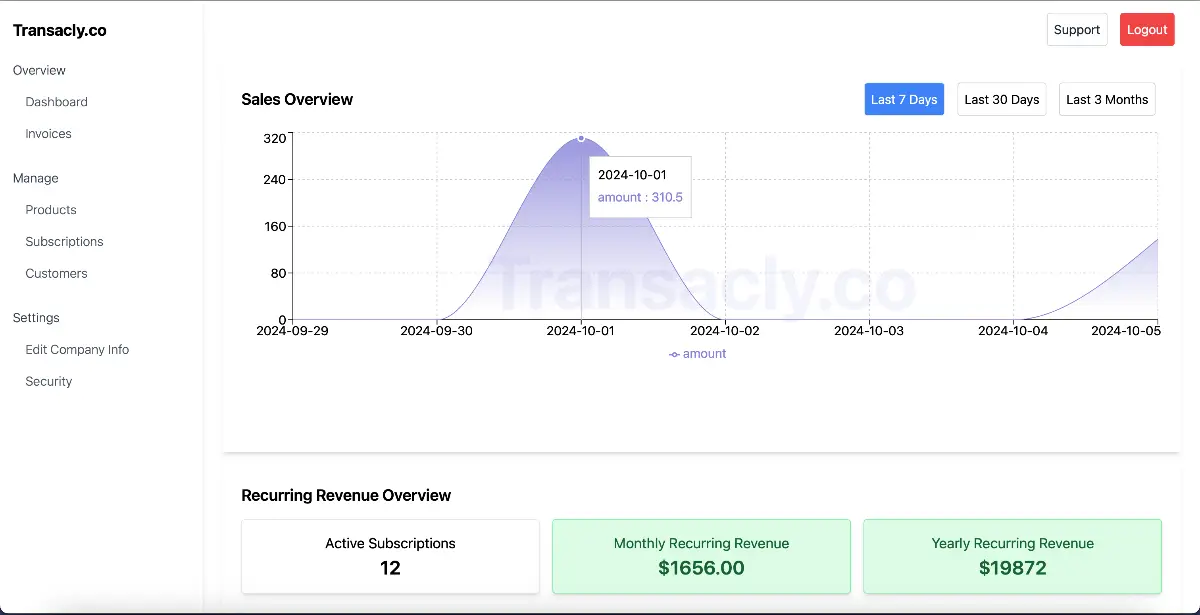Click the chart peak data point dot
This screenshot has height=615, width=1200.
pos(581,138)
